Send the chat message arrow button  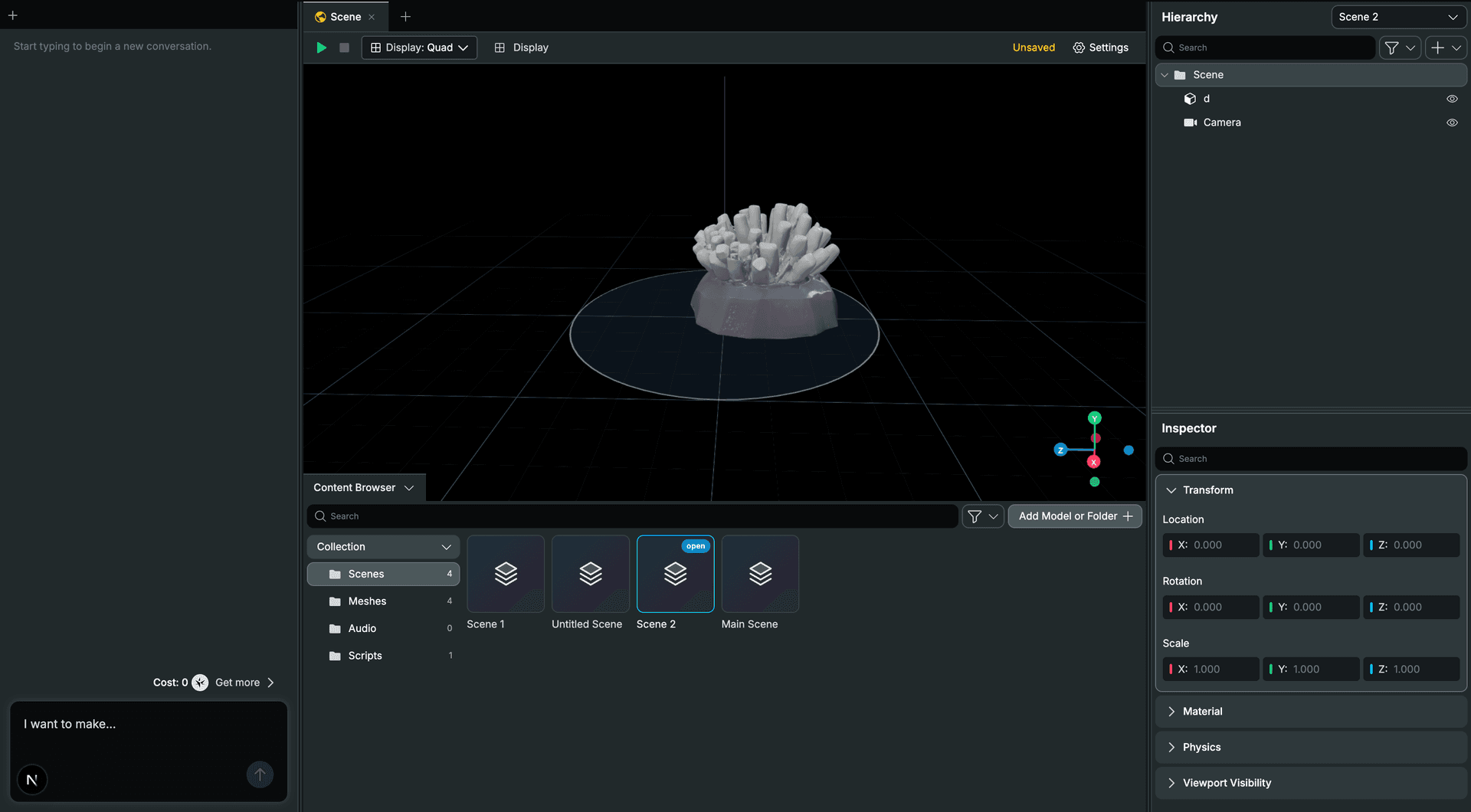coord(260,774)
